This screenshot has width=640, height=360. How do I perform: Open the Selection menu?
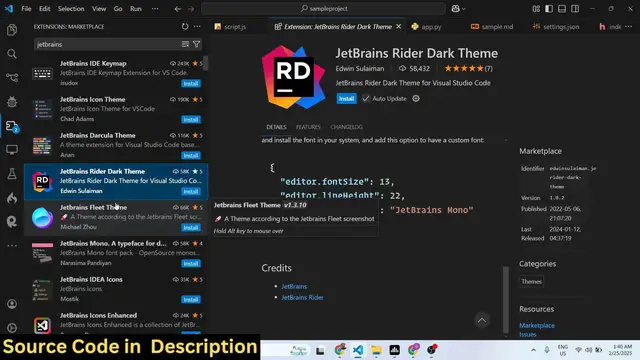(71, 9)
